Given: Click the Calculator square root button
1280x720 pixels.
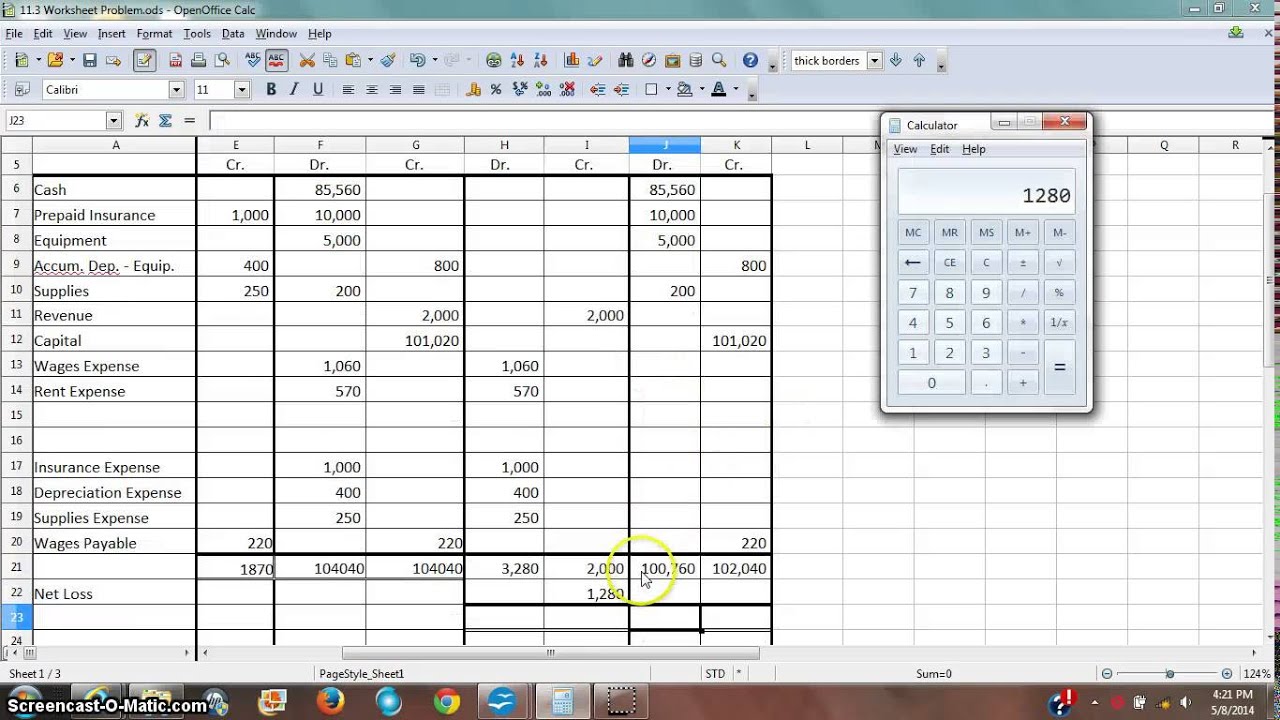Looking at the screenshot, I should tap(1059, 263).
